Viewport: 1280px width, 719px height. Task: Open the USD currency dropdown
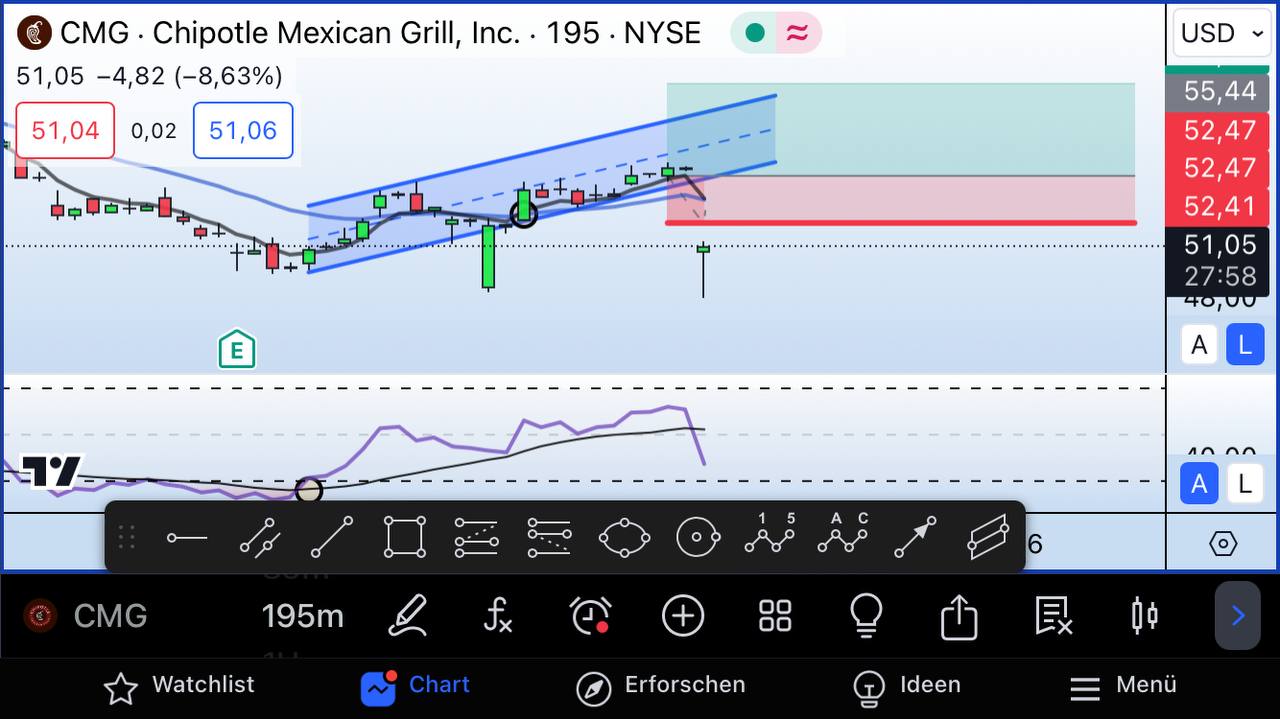[x=1222, y=34]
